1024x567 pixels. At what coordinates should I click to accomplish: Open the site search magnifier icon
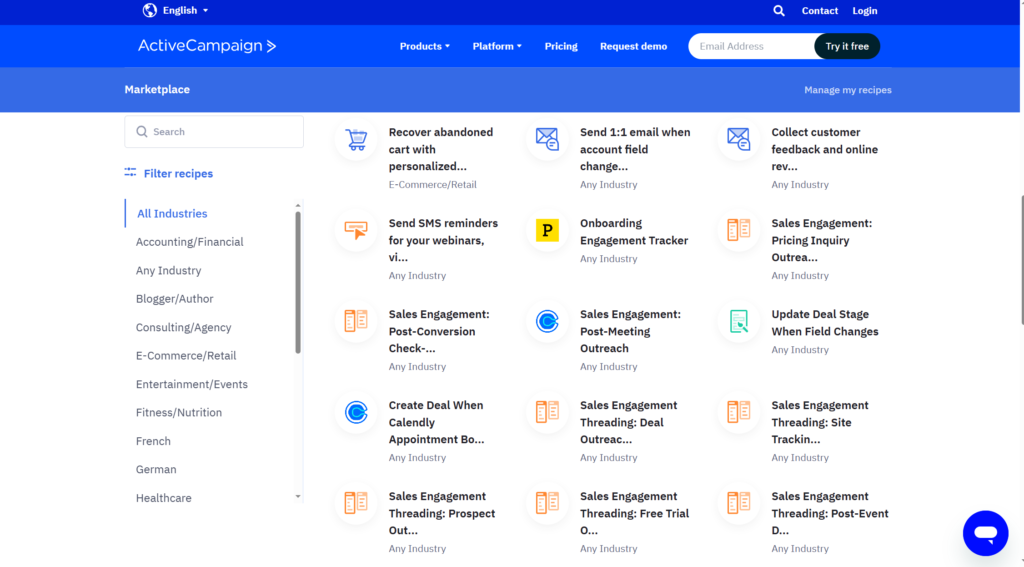(778, 10)
